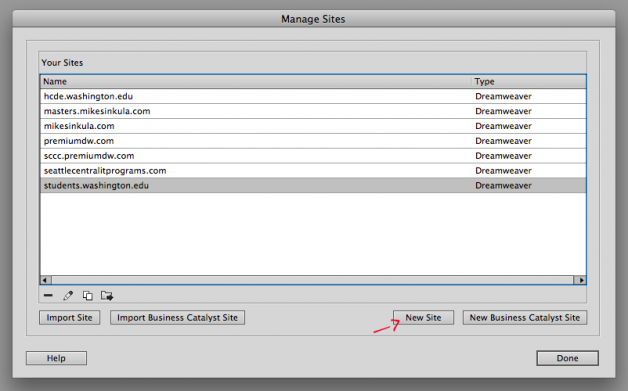
Task: Create a New Site
Action: 423,318
